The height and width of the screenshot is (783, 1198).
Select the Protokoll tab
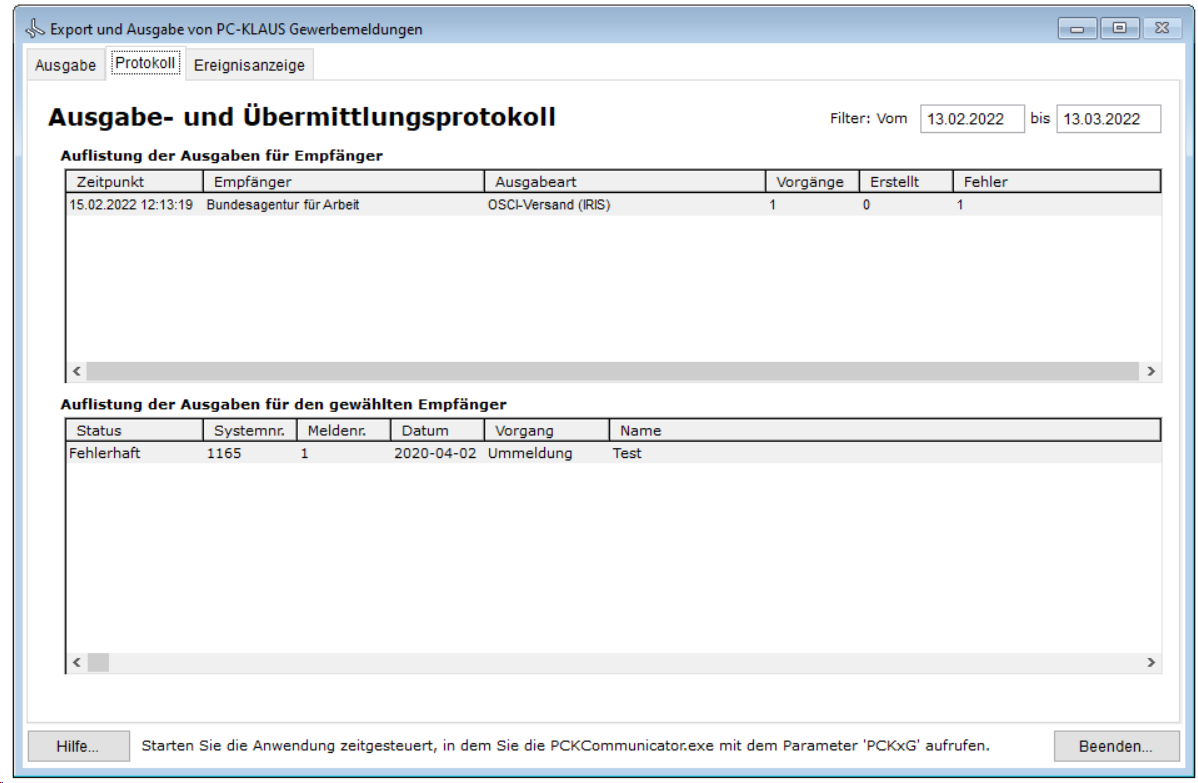tap(145, 64)
